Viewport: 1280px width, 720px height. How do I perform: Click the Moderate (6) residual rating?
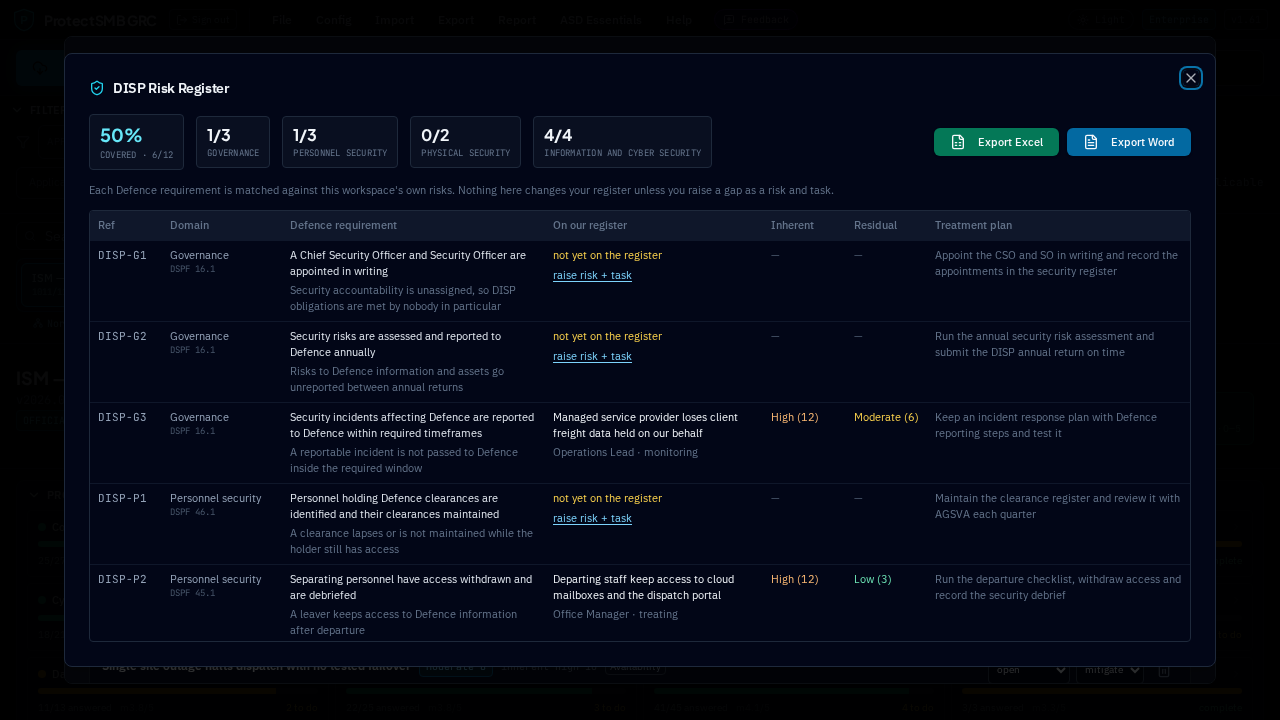(886, 417)
